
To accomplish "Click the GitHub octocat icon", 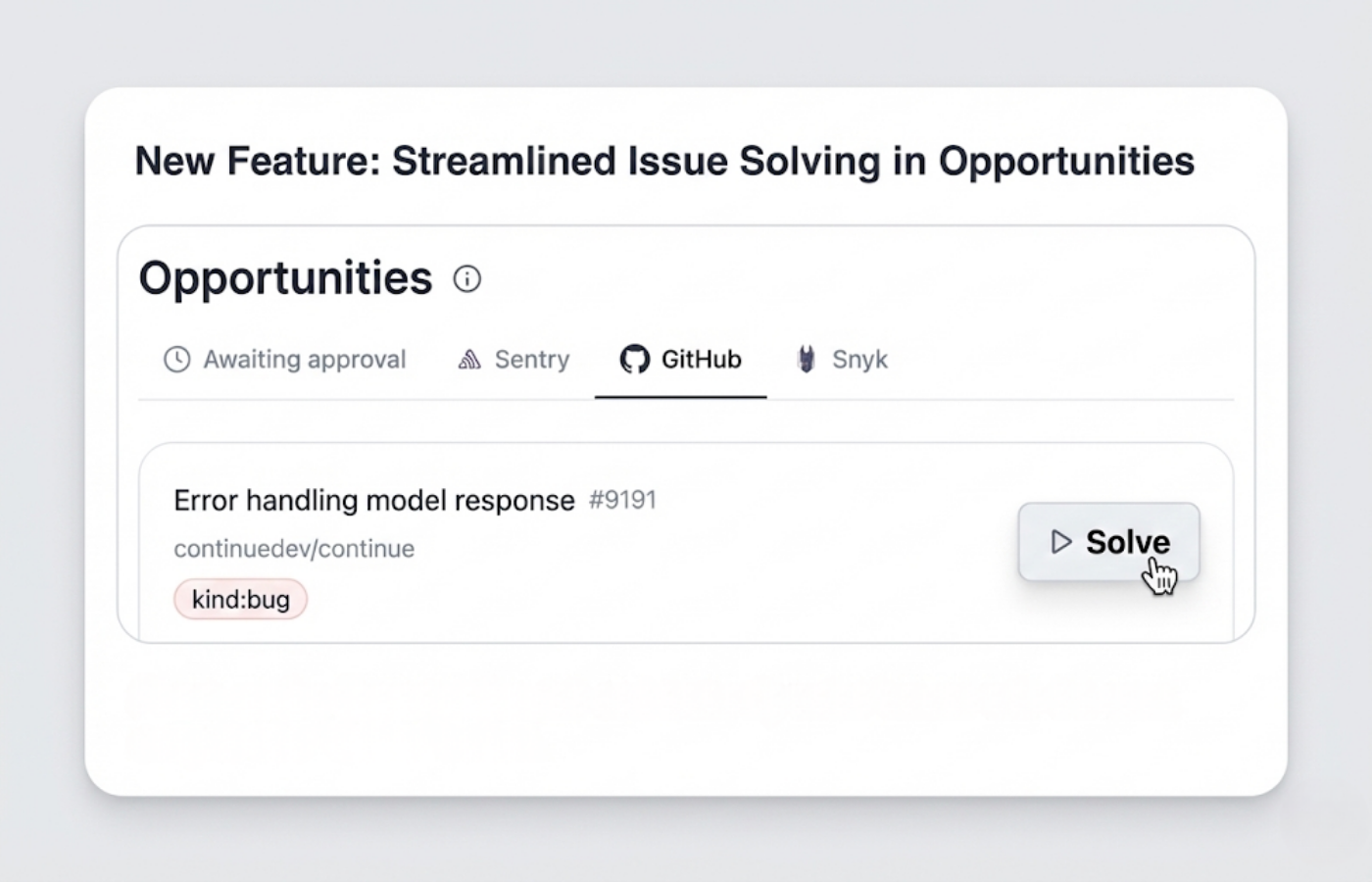I will pyautogui.click(x=634, y=360).
